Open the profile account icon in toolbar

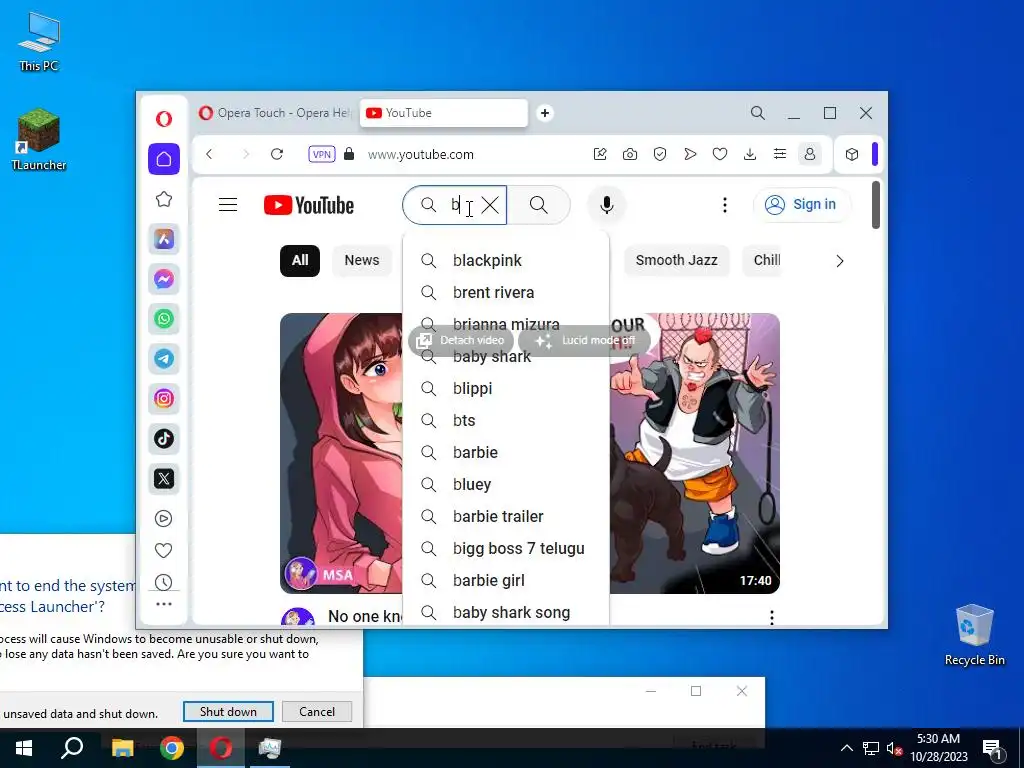coord(810,154)
